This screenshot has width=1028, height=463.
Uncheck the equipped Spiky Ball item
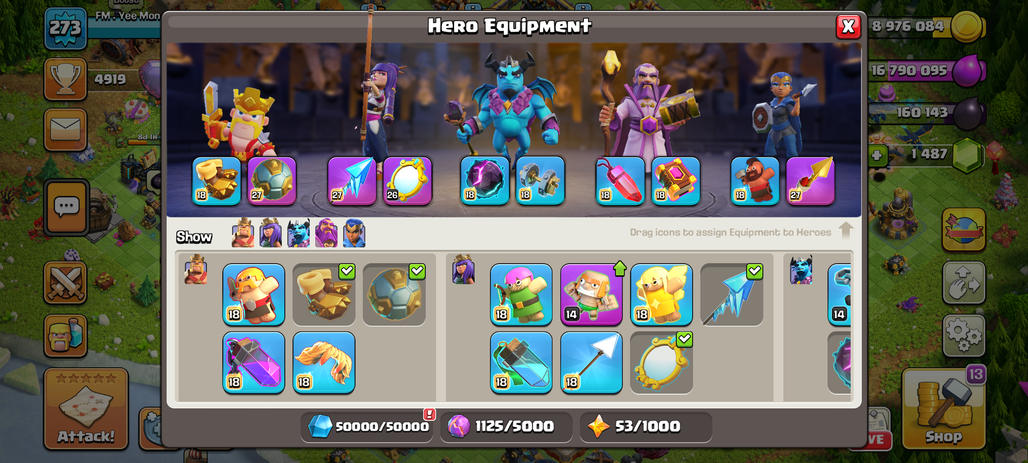pyautogui.click(x=394, y=294)
